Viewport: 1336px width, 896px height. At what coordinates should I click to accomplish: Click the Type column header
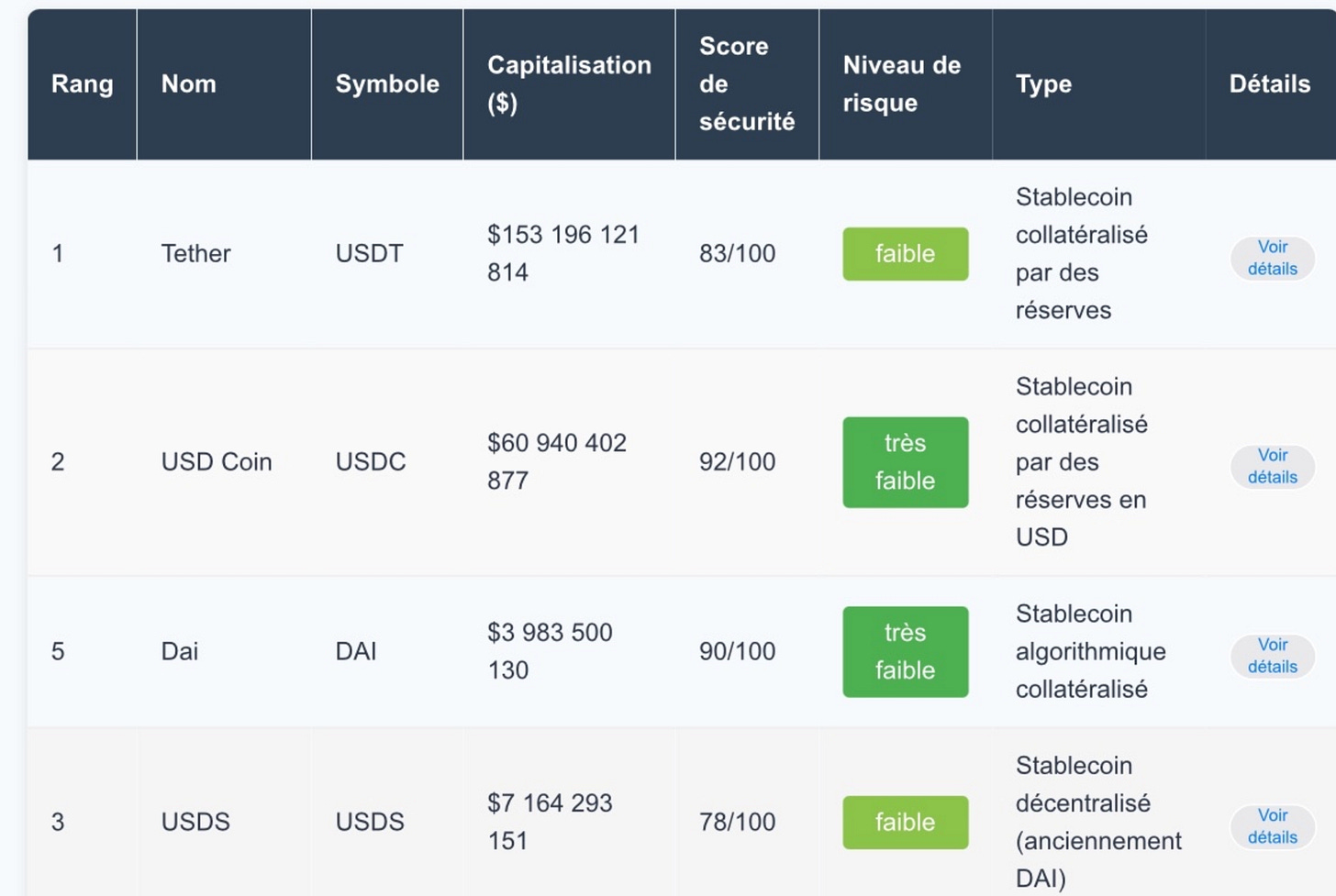click(x=1044, y=84)
